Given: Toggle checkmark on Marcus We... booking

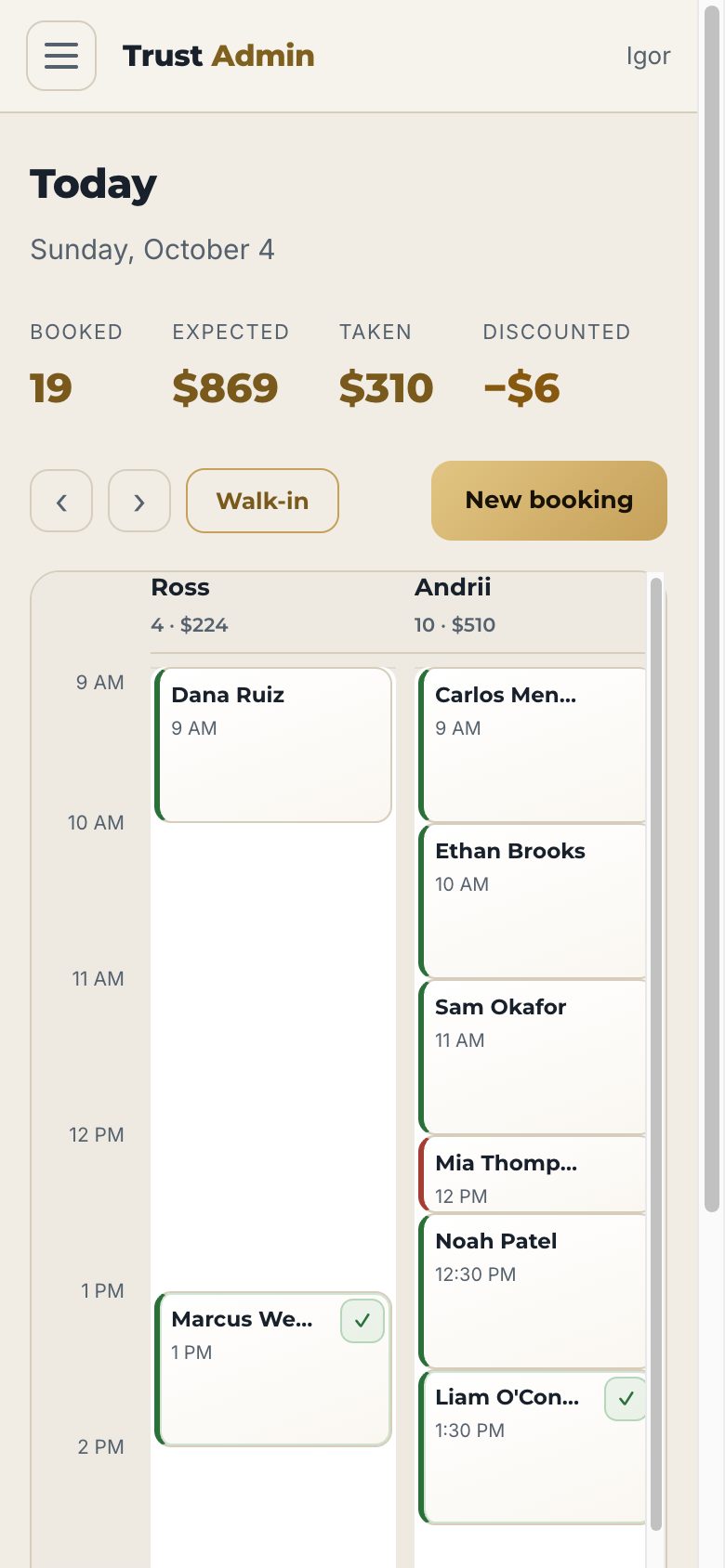Looking at the screenshot, I should (362, 1321).
